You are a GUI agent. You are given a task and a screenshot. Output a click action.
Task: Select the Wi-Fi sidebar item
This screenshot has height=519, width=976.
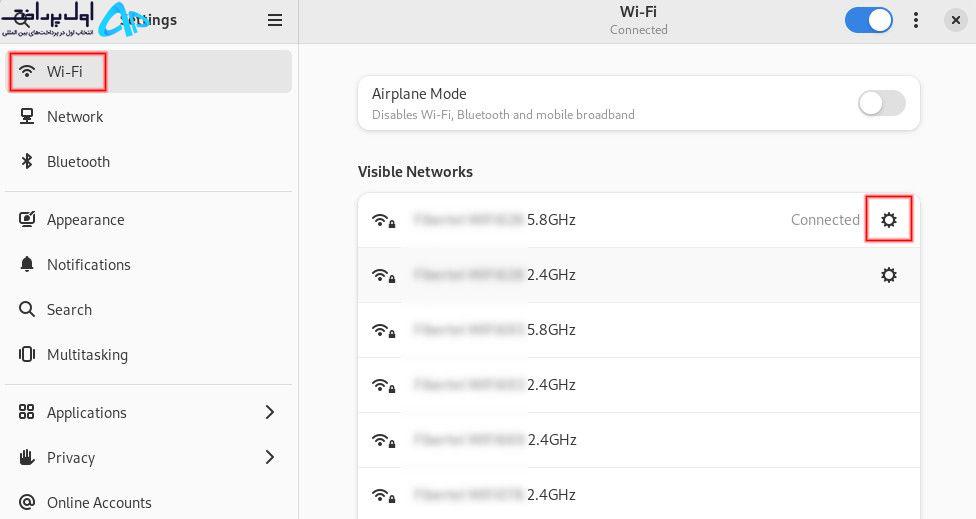point(149,72)
